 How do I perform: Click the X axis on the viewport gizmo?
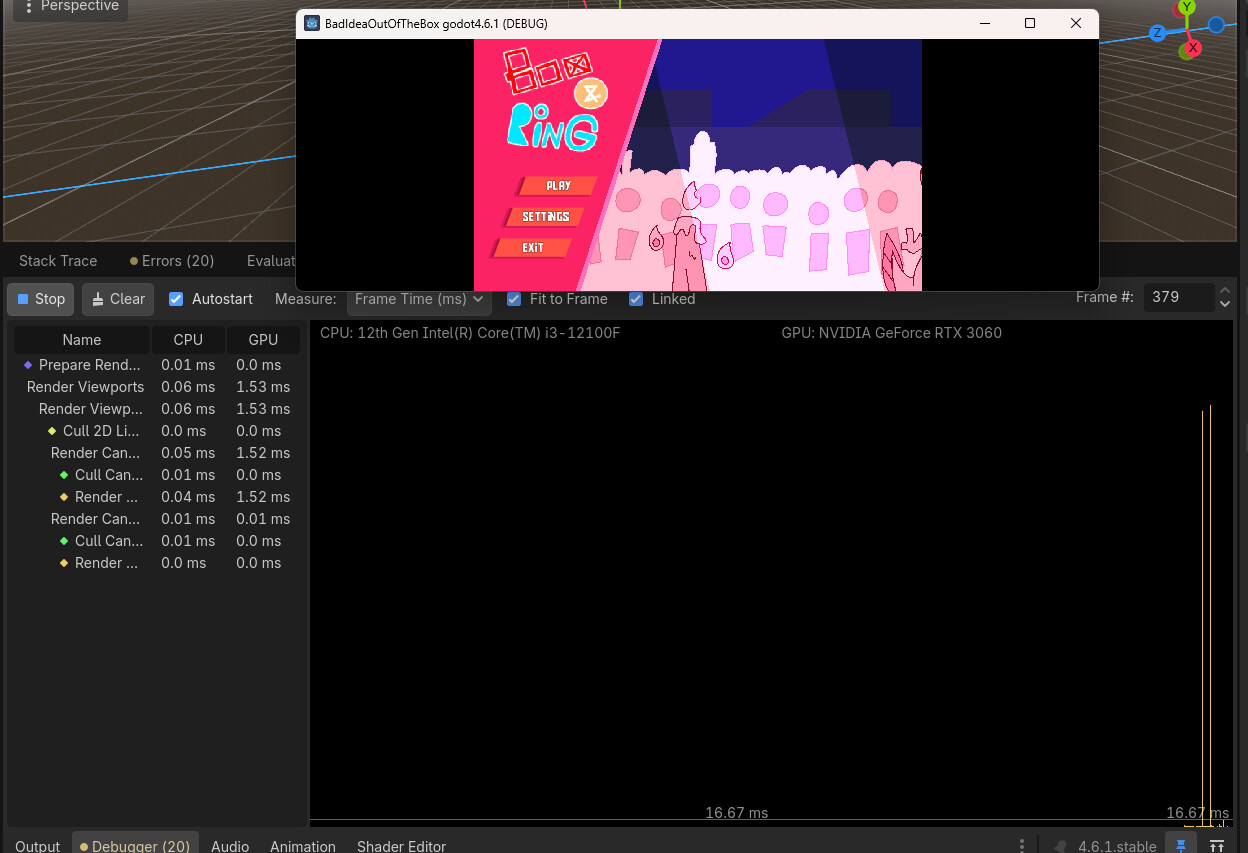pos(1192,47)
